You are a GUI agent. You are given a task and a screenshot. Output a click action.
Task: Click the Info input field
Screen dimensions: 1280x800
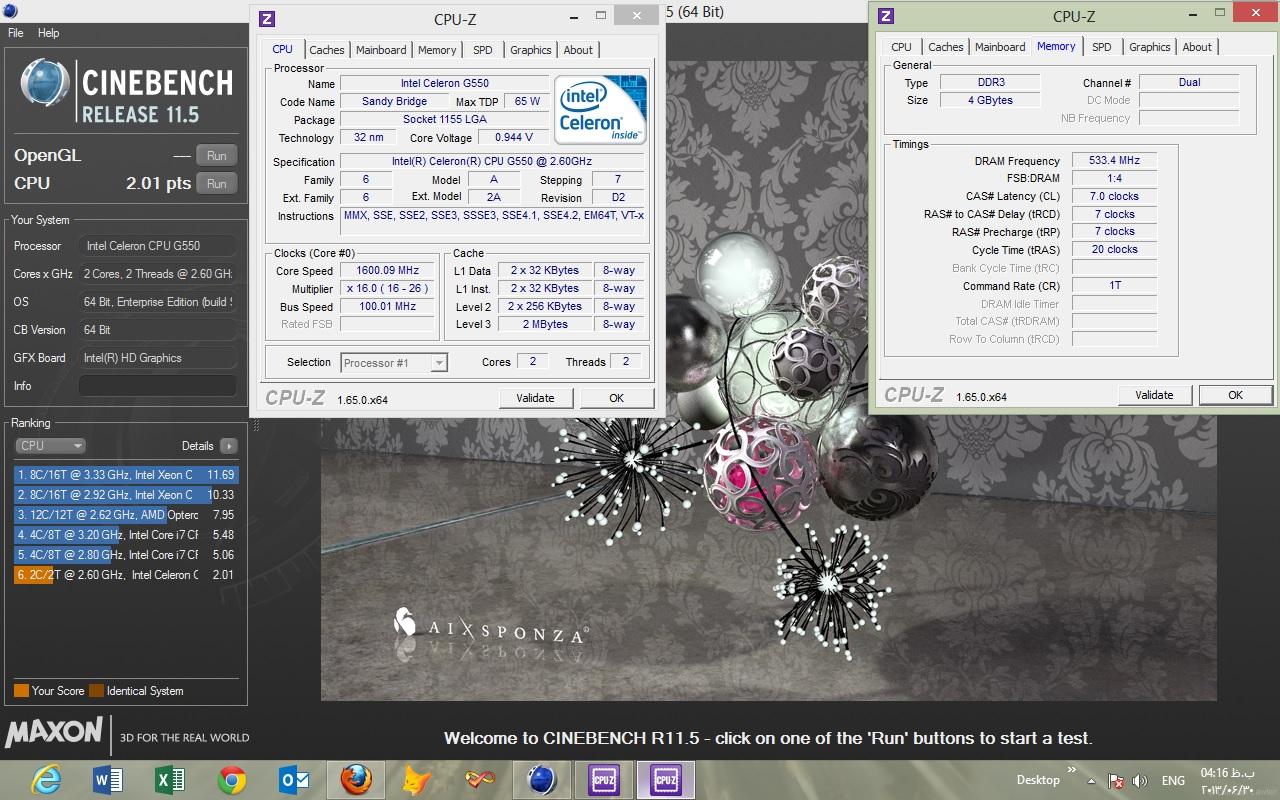[158, 385]
